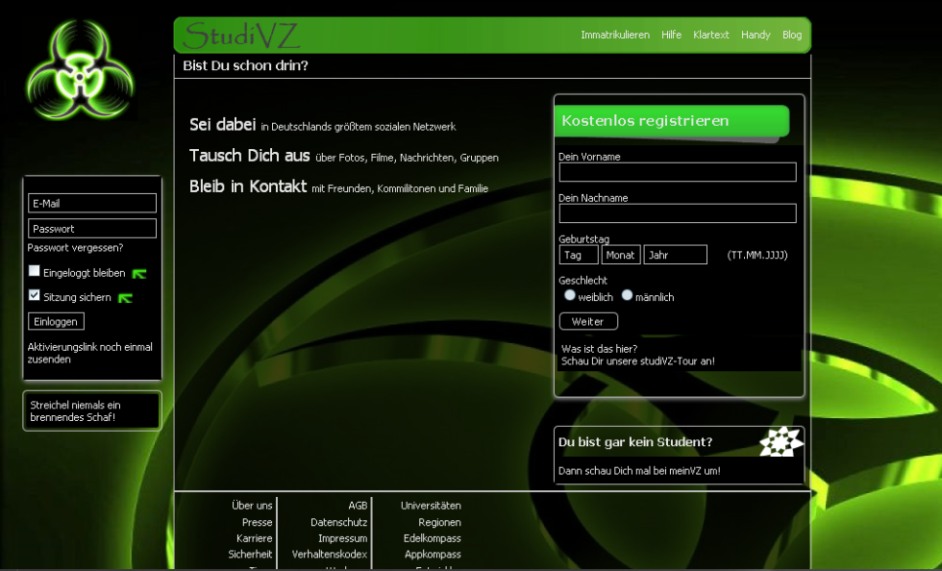Select the weiblich radio button
Viewport: 942px width, 571px height.
(x=570, y=295)
